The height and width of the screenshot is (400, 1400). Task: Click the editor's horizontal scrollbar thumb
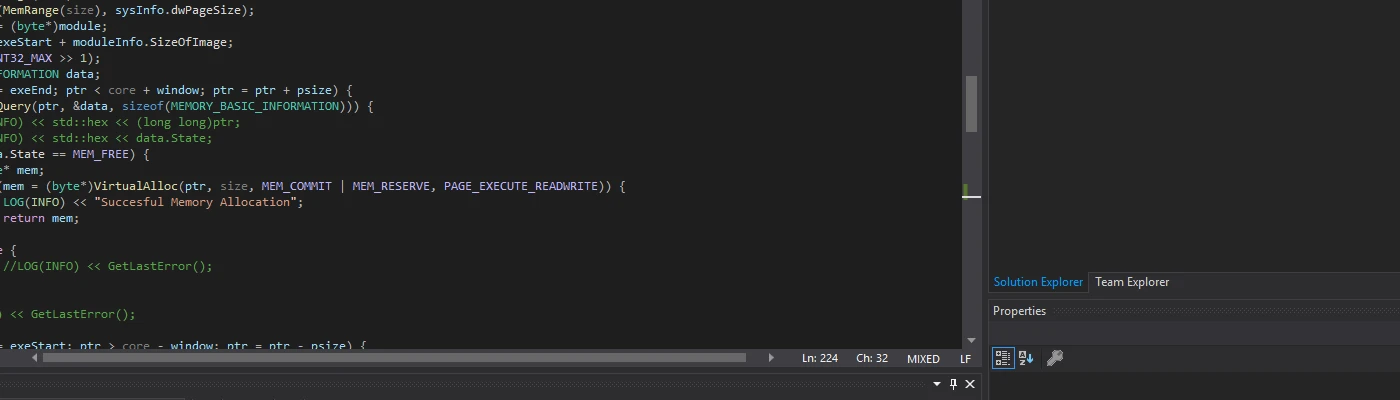point(394,357)
